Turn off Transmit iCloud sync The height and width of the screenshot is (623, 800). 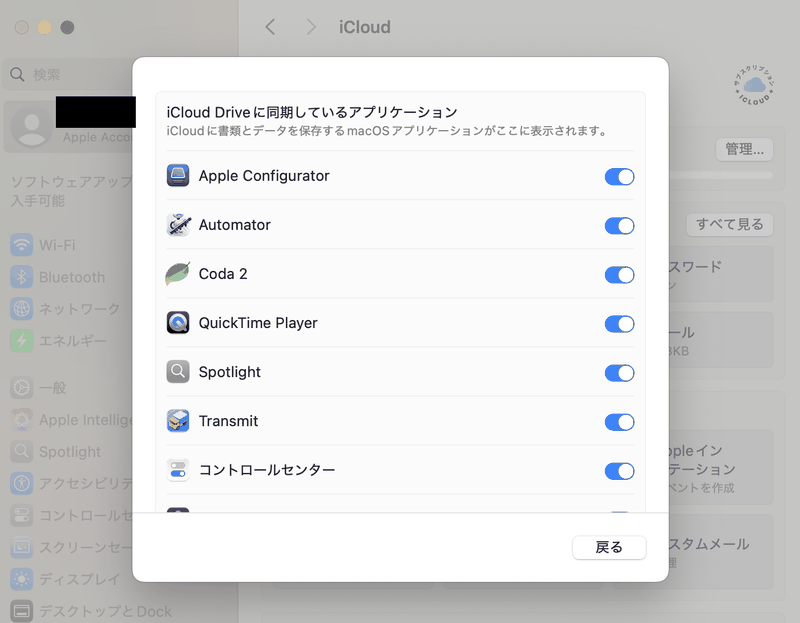(x=619, y=421)
